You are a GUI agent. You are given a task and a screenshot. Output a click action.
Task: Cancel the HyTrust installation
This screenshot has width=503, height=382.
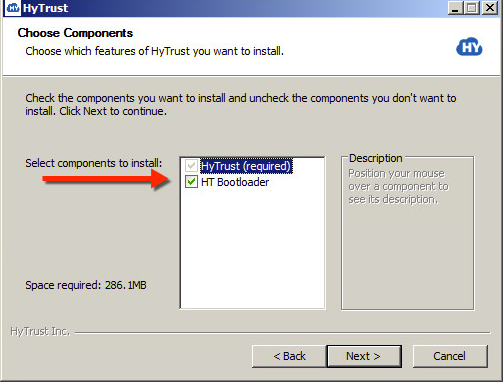[450, 356]
